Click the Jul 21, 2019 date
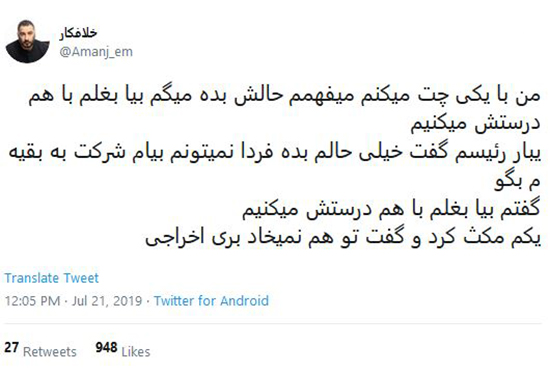The height and width of the screenshot is (372, 550). 107,301
